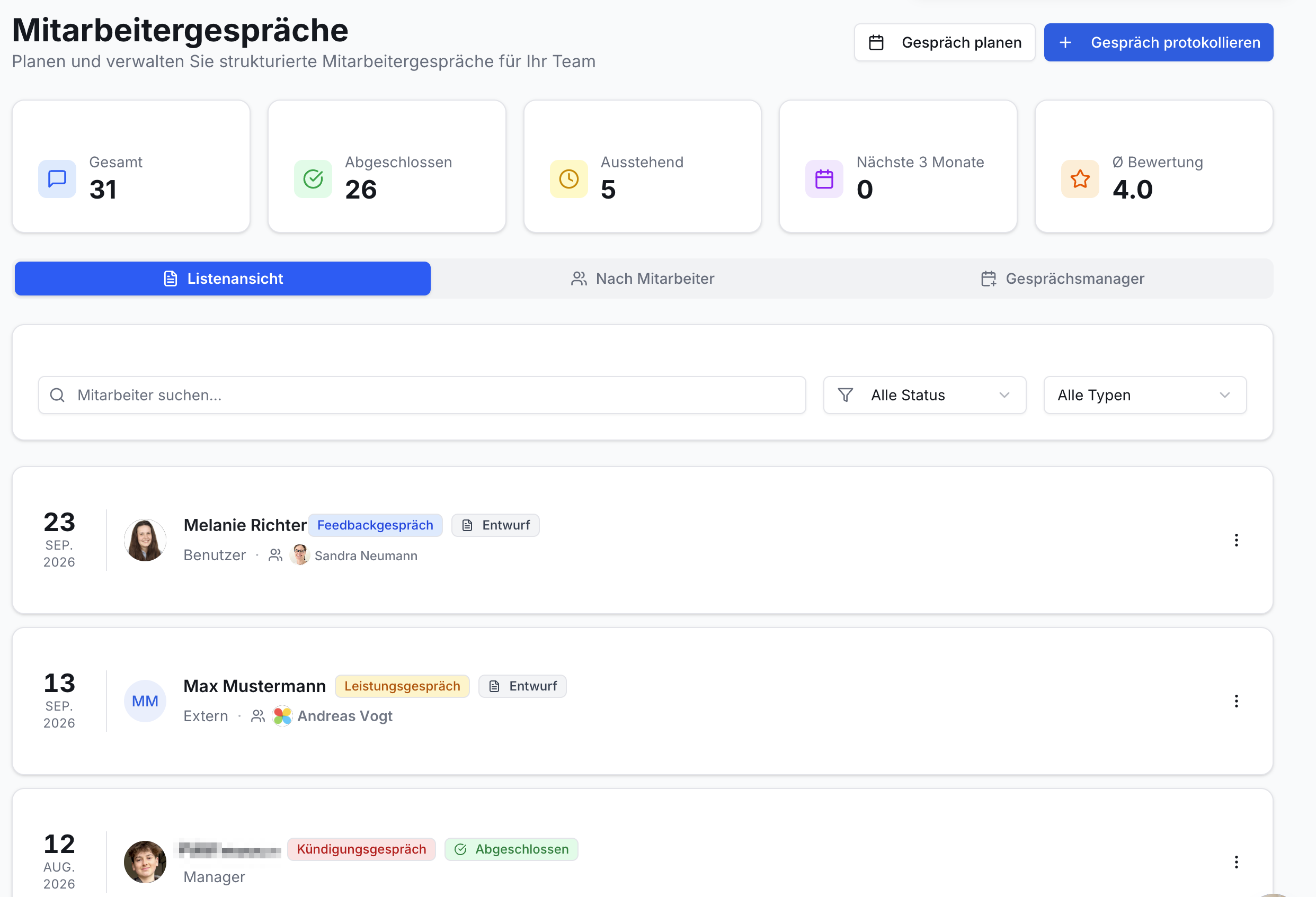Click the Ø Bewertung star icon
1316x897 pixels.
(x=1080, y=179)
